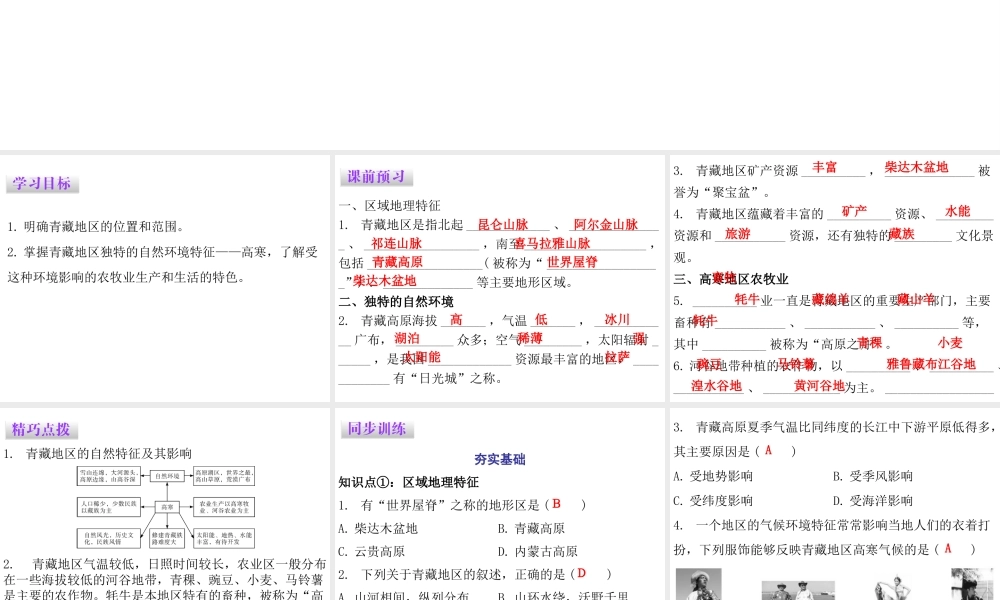The width and height of the screenshot is (1000, 600).
Task: Click the red answer 黄河谷地
Action: pos(820,386)
